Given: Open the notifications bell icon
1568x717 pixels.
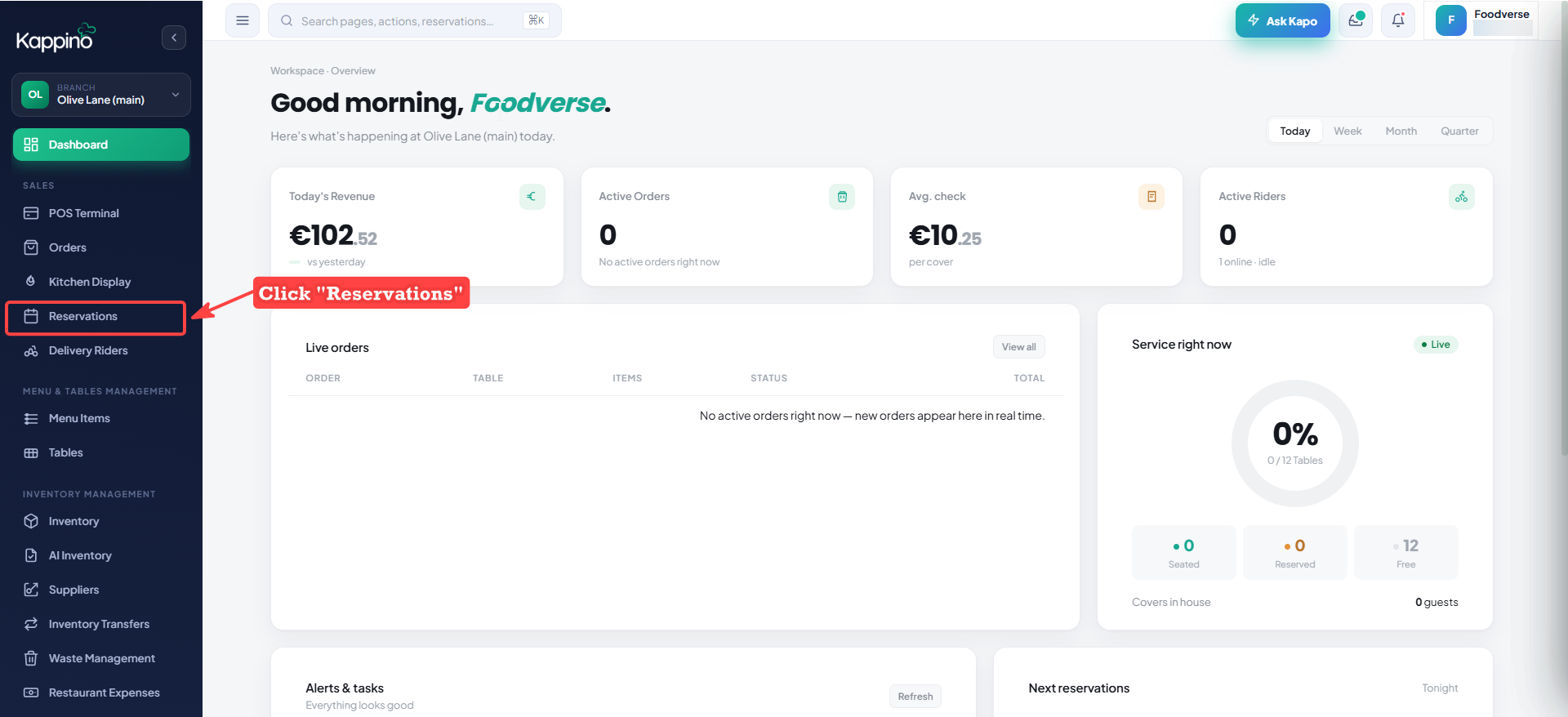Looking at the screenshot, I should 1398,20.
